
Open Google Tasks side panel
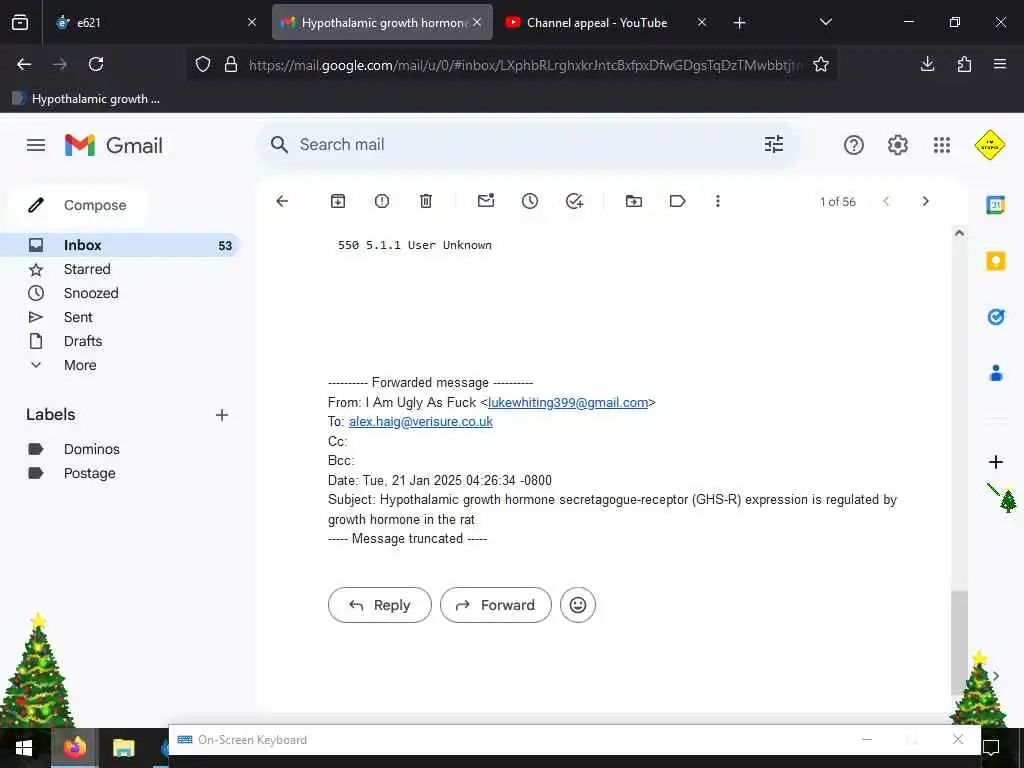click(x=995, y=317)
